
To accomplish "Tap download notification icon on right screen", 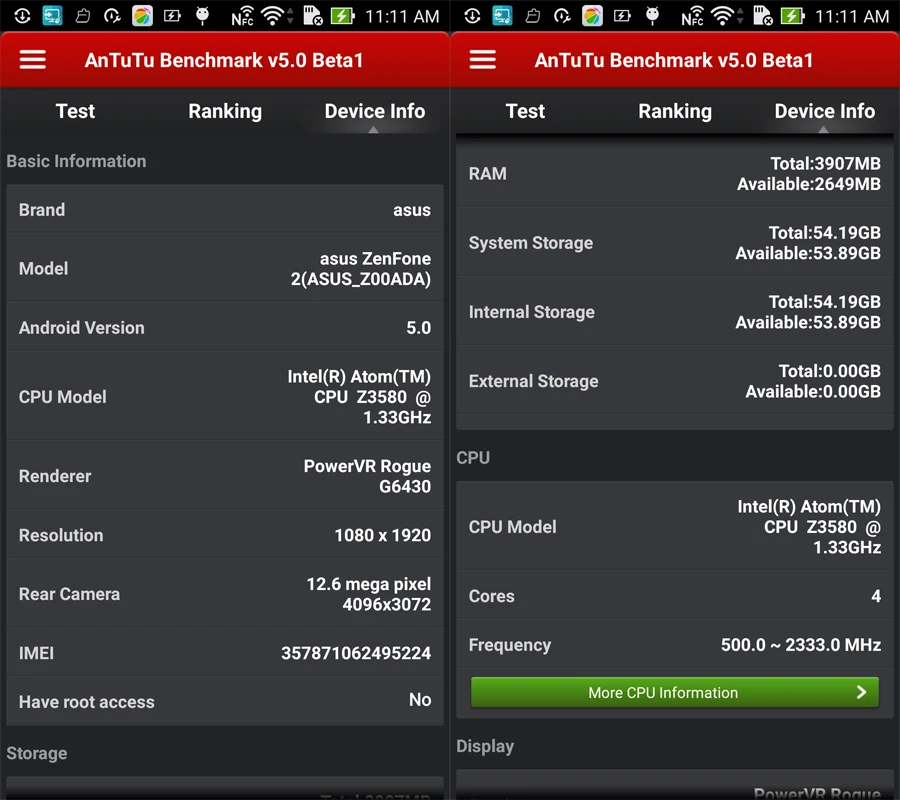I will pyautogui.click(x=472, y=16).
